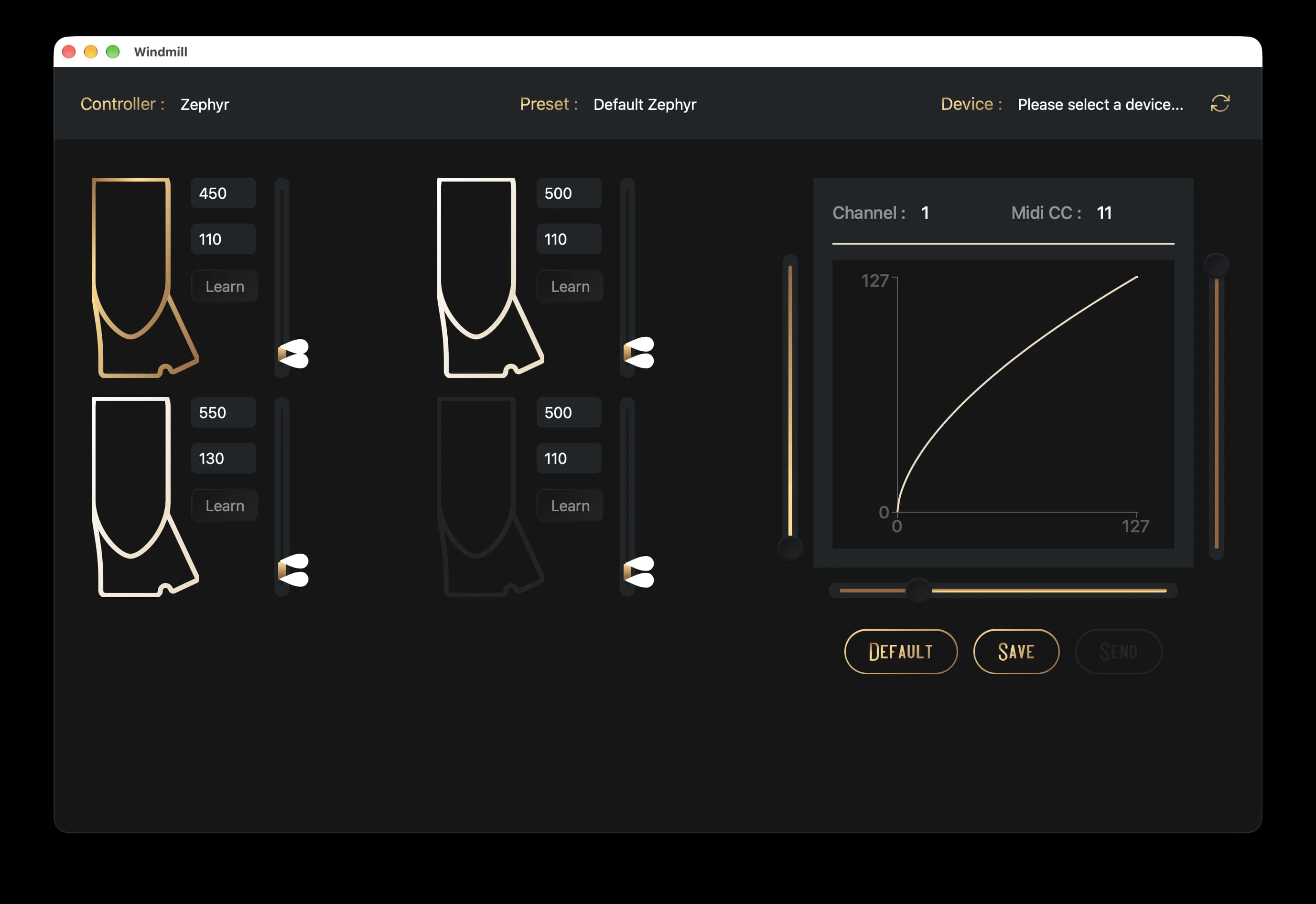Viewport: 1316px width, 904px height.
Task: Click the response curve graph
Action: (x=1003, y=404)
